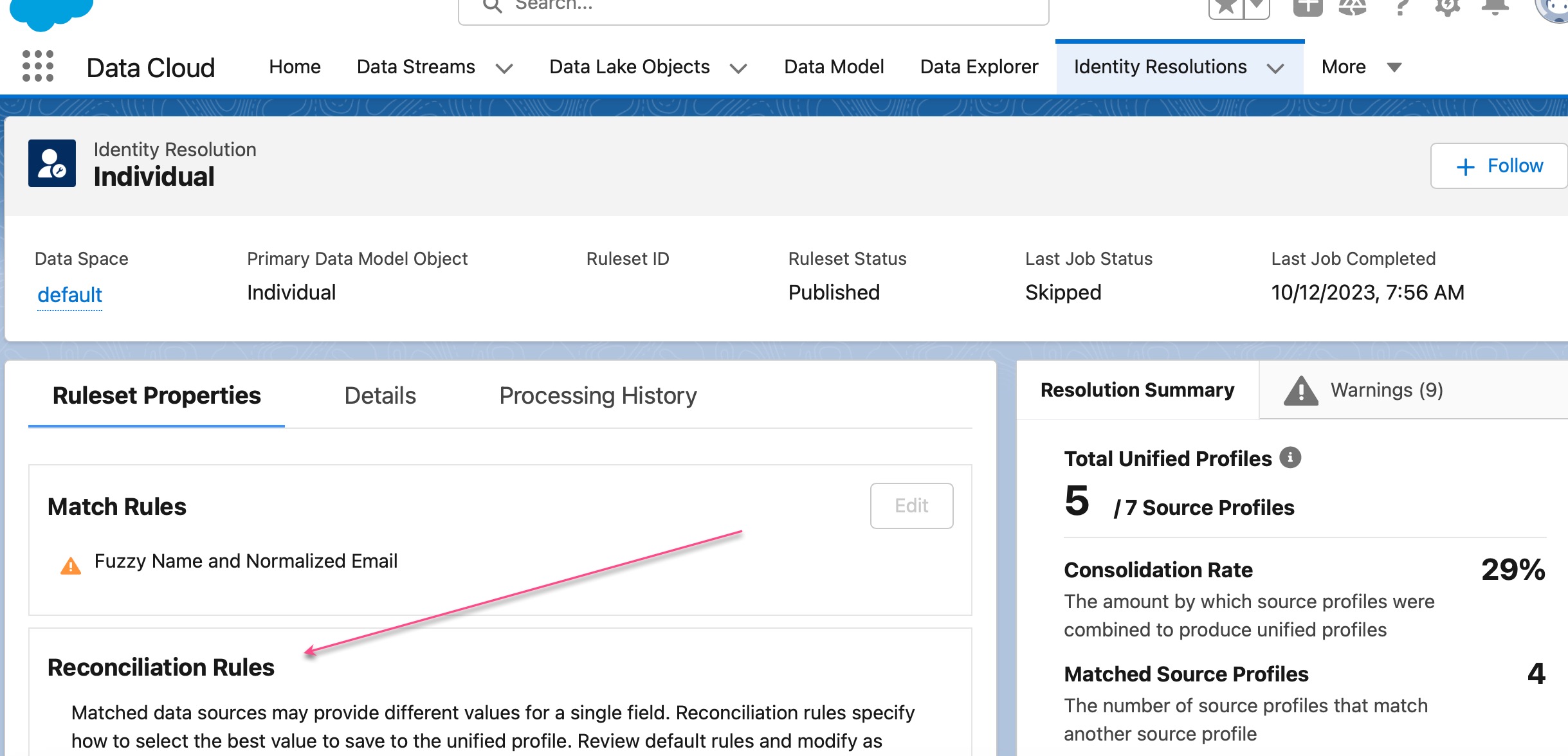Click the favorites star icon
The image size is (1568, 756).
pos(1226,7)
